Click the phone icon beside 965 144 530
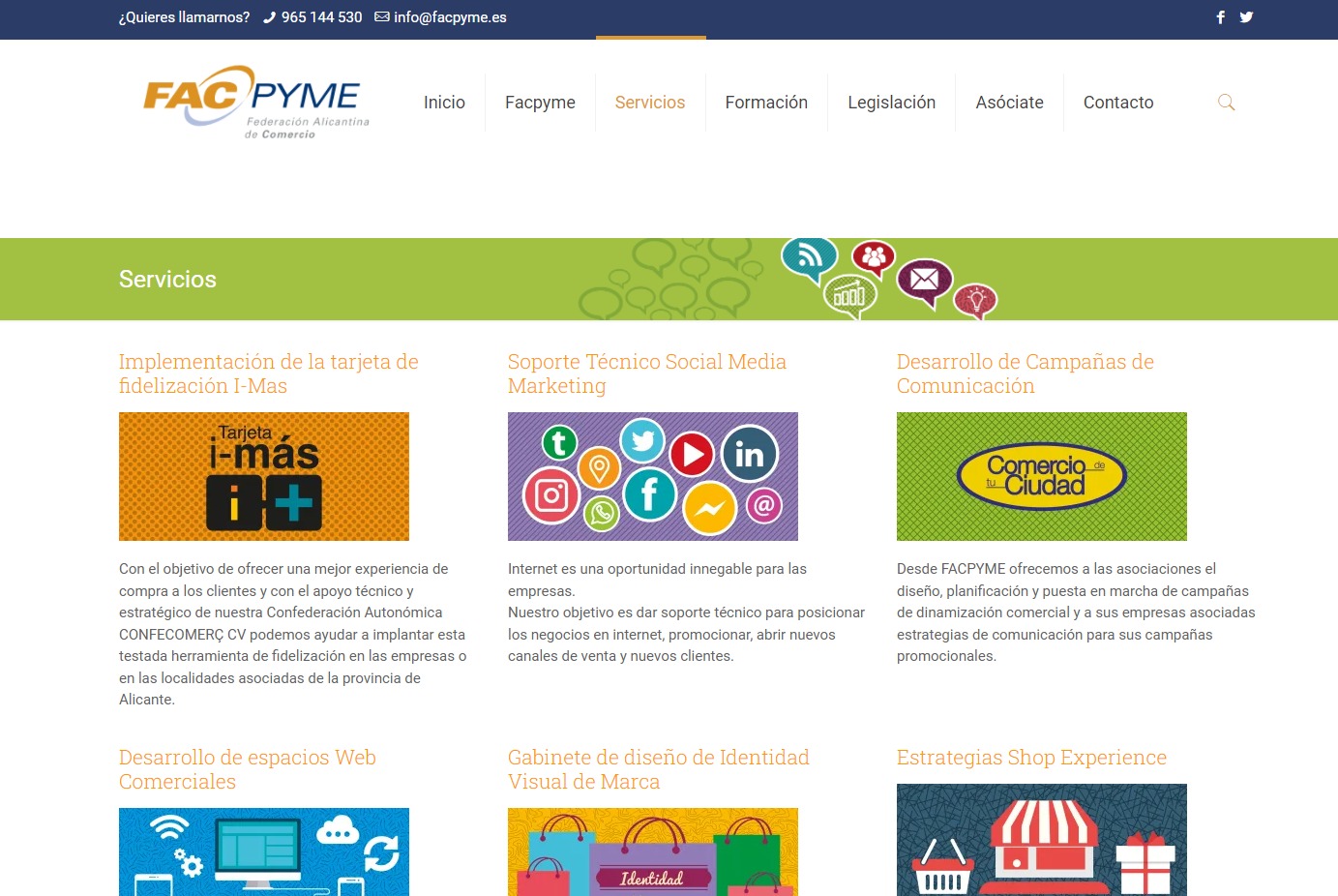The height and width of the screenshot is (896, 1338). click(269, 17)
